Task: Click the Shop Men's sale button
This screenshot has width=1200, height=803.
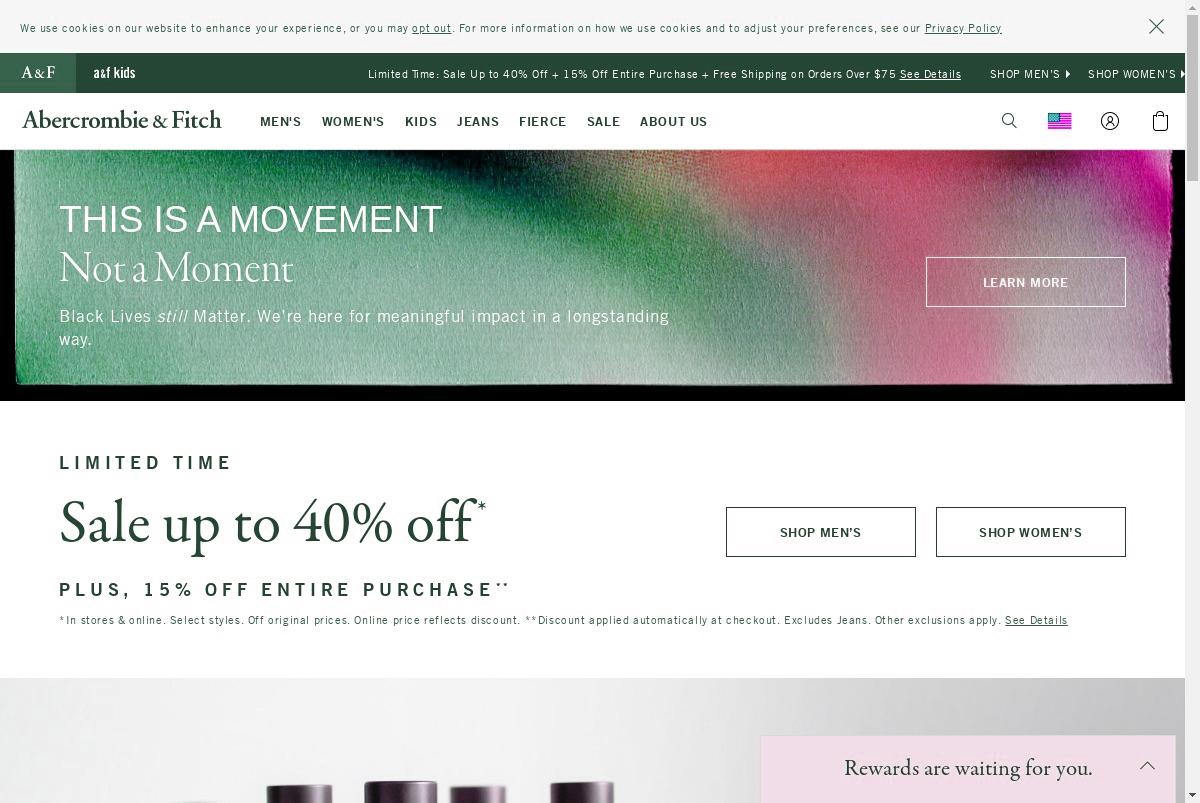Action: click(821, 532)
